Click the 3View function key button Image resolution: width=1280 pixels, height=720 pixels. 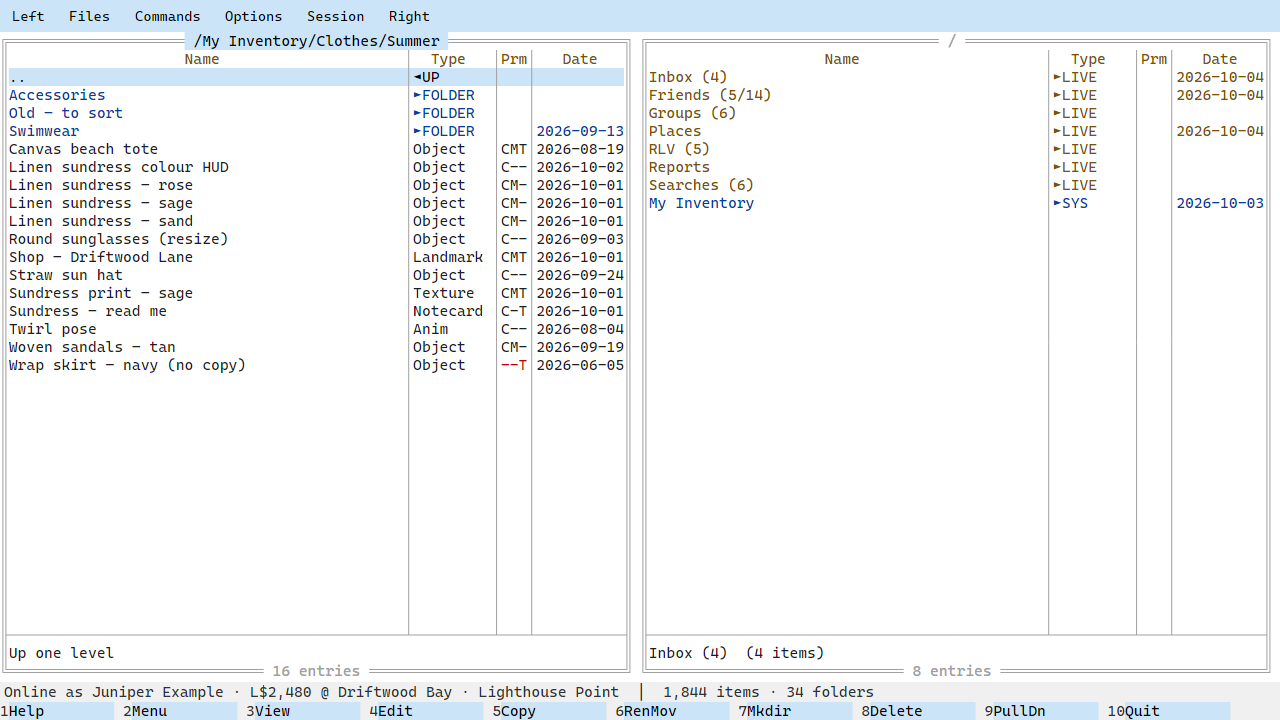tap(303, 711)
